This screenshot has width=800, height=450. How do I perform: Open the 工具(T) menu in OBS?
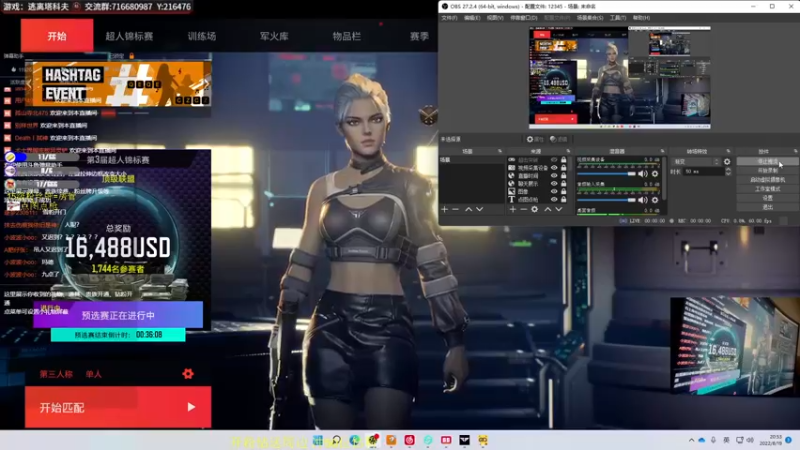[x=618, y=18]
